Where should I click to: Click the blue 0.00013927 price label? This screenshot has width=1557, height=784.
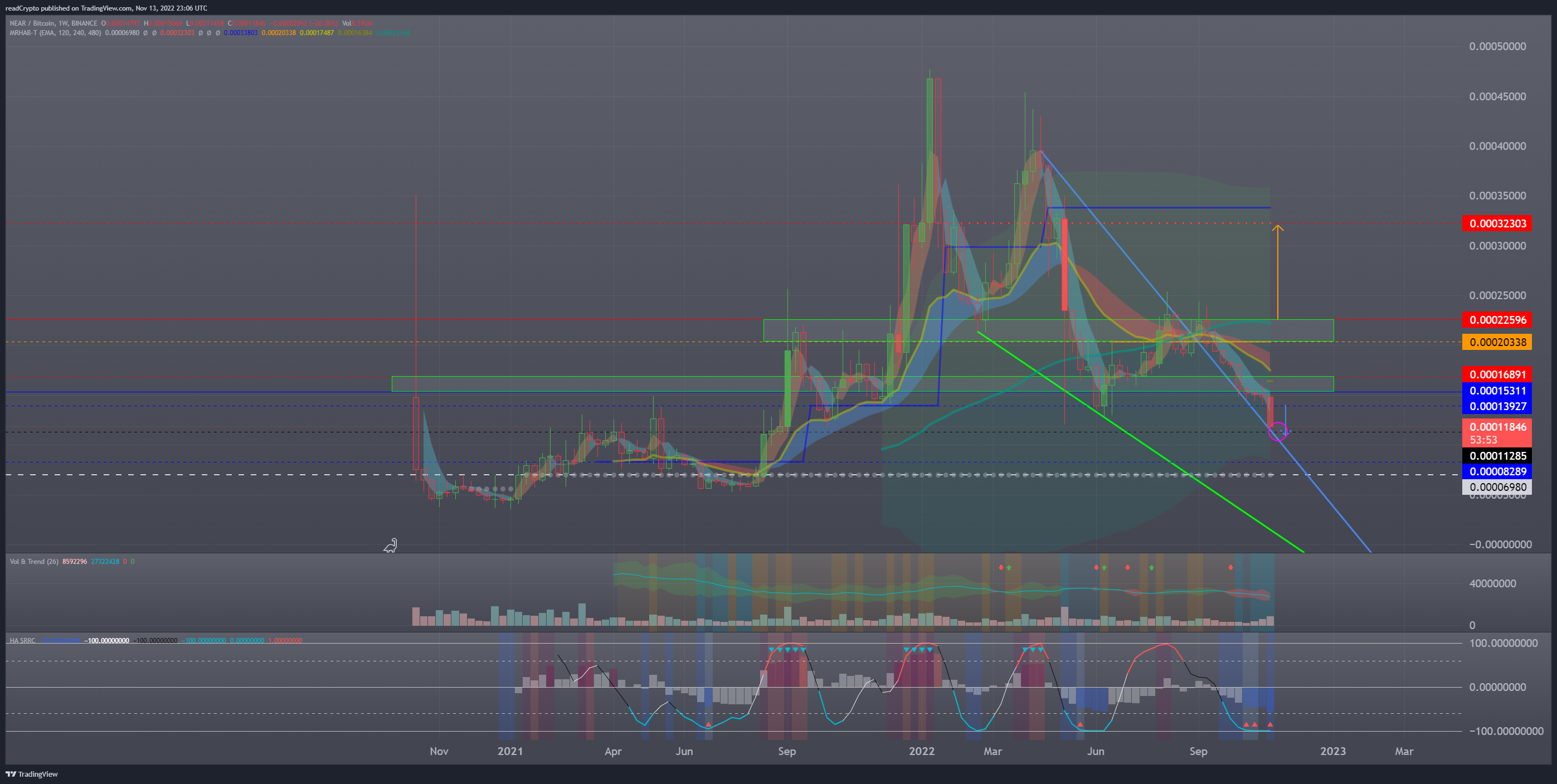(x=1497, y=406)
